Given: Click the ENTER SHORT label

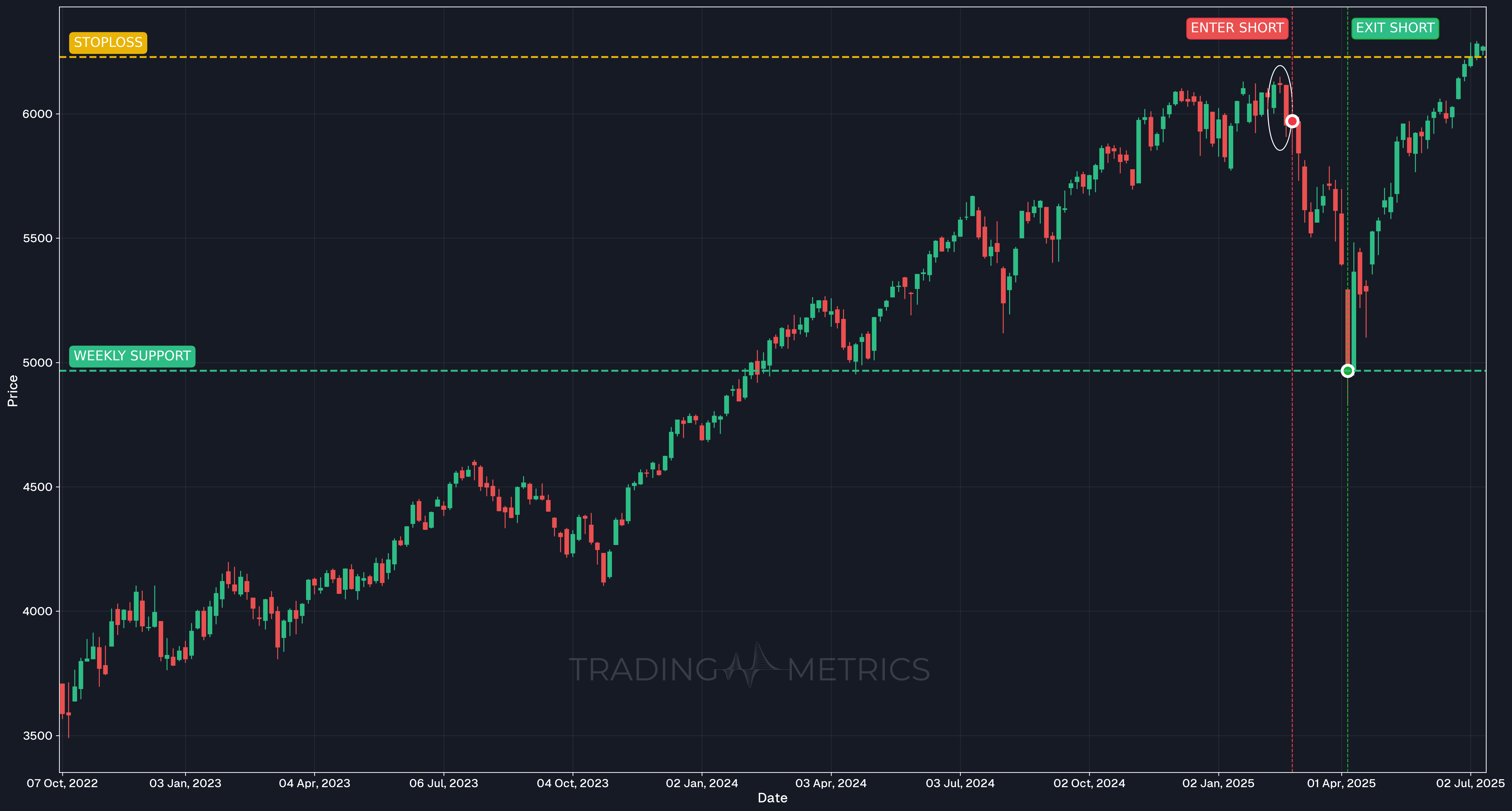Looking at the screenshot, I should 1237,28.
